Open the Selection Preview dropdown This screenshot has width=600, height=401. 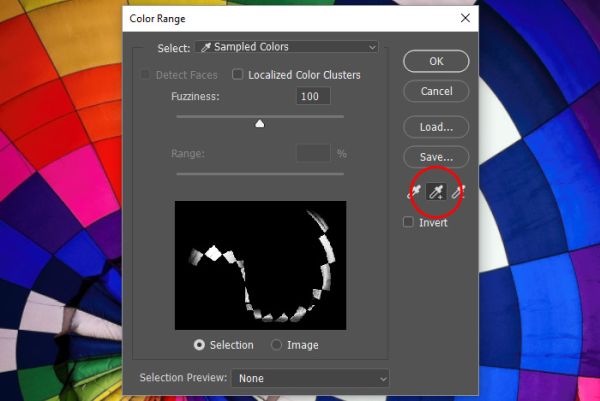(310, 378)
